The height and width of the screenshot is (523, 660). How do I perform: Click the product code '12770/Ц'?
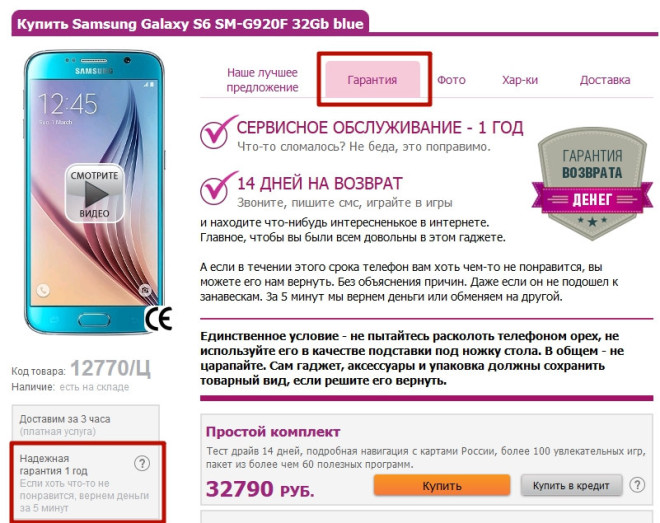(110, 368)
